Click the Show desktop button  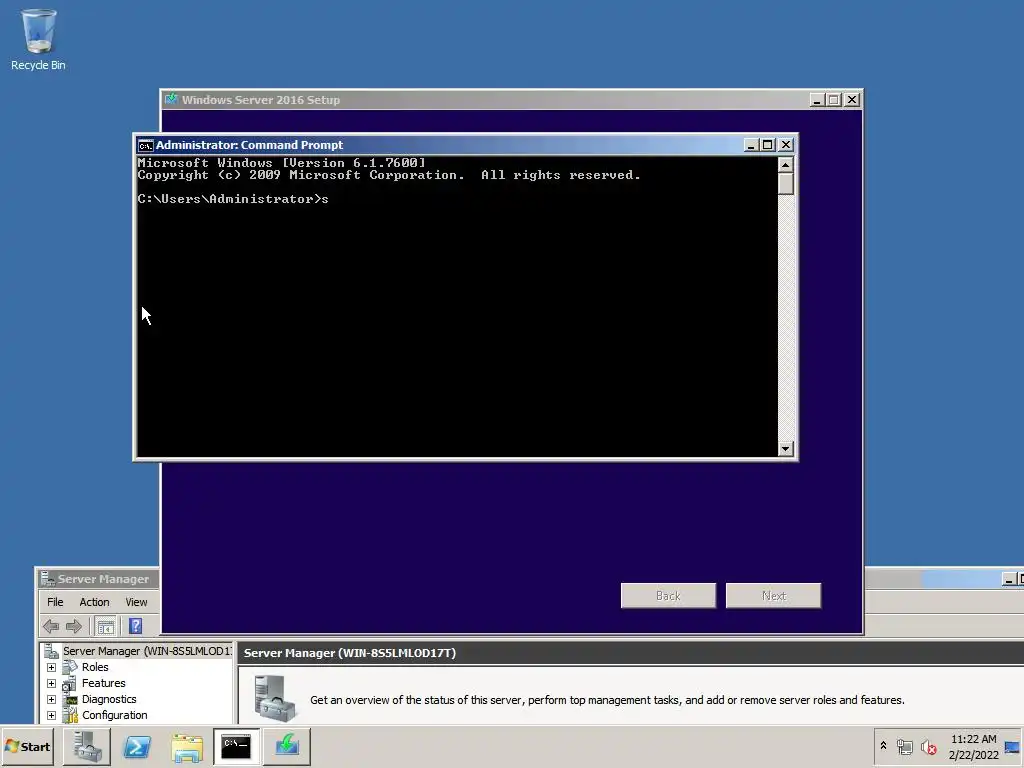pyautogui.click(x=1012, y=746)
